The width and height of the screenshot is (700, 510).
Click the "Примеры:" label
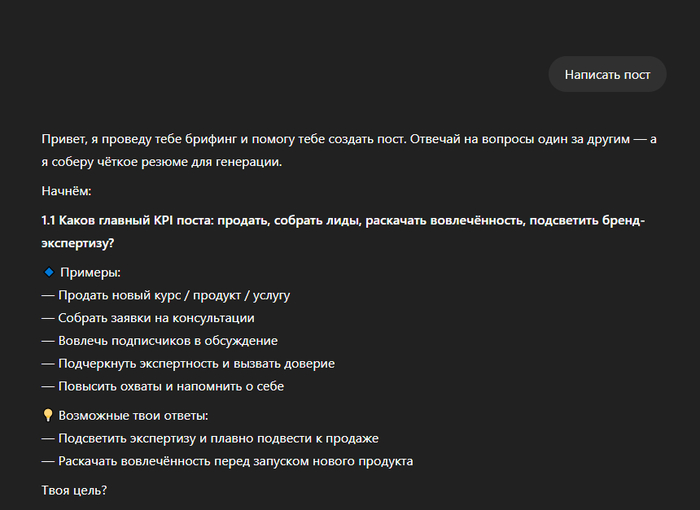(90, 272)
